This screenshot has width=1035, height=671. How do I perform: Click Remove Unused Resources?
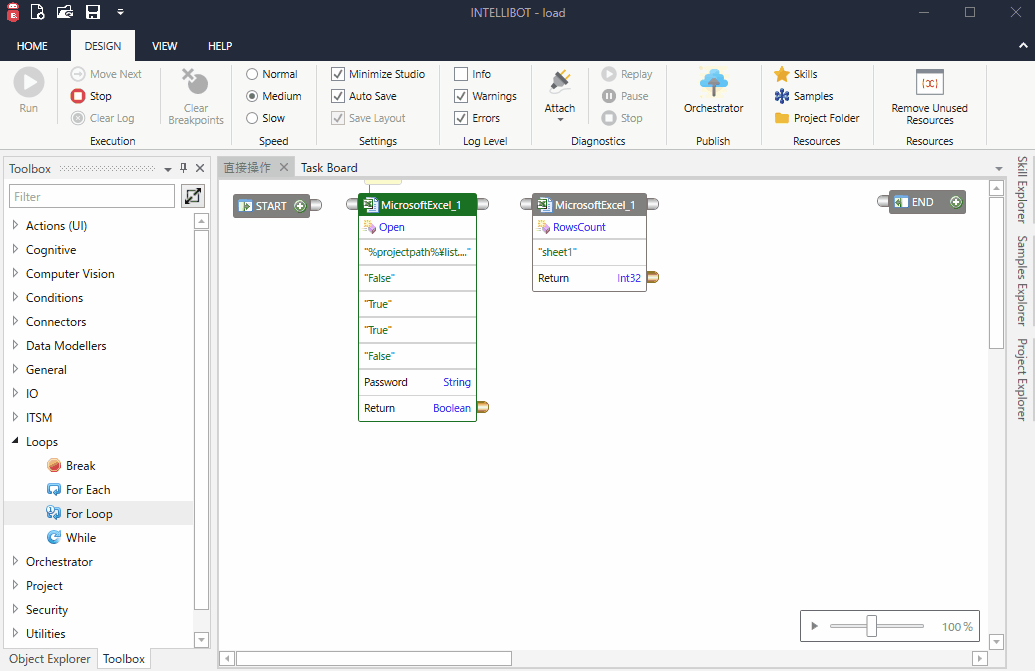[928, 95]
